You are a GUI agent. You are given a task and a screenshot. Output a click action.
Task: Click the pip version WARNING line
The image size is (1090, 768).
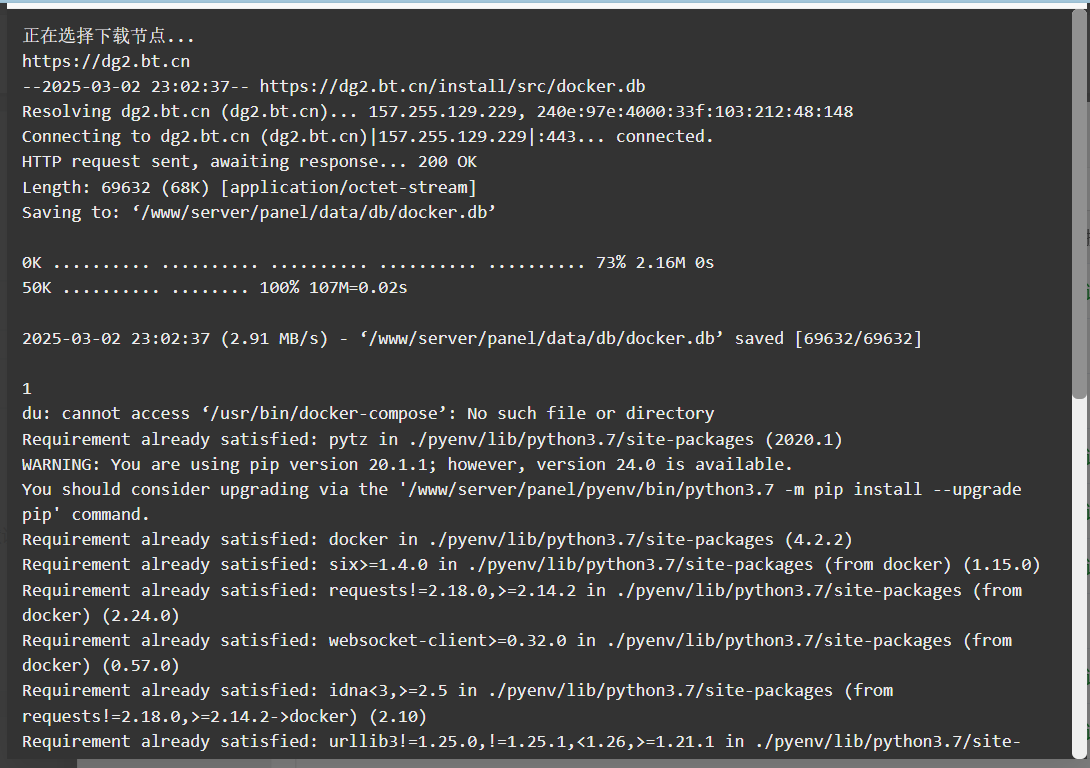[407, 464]
